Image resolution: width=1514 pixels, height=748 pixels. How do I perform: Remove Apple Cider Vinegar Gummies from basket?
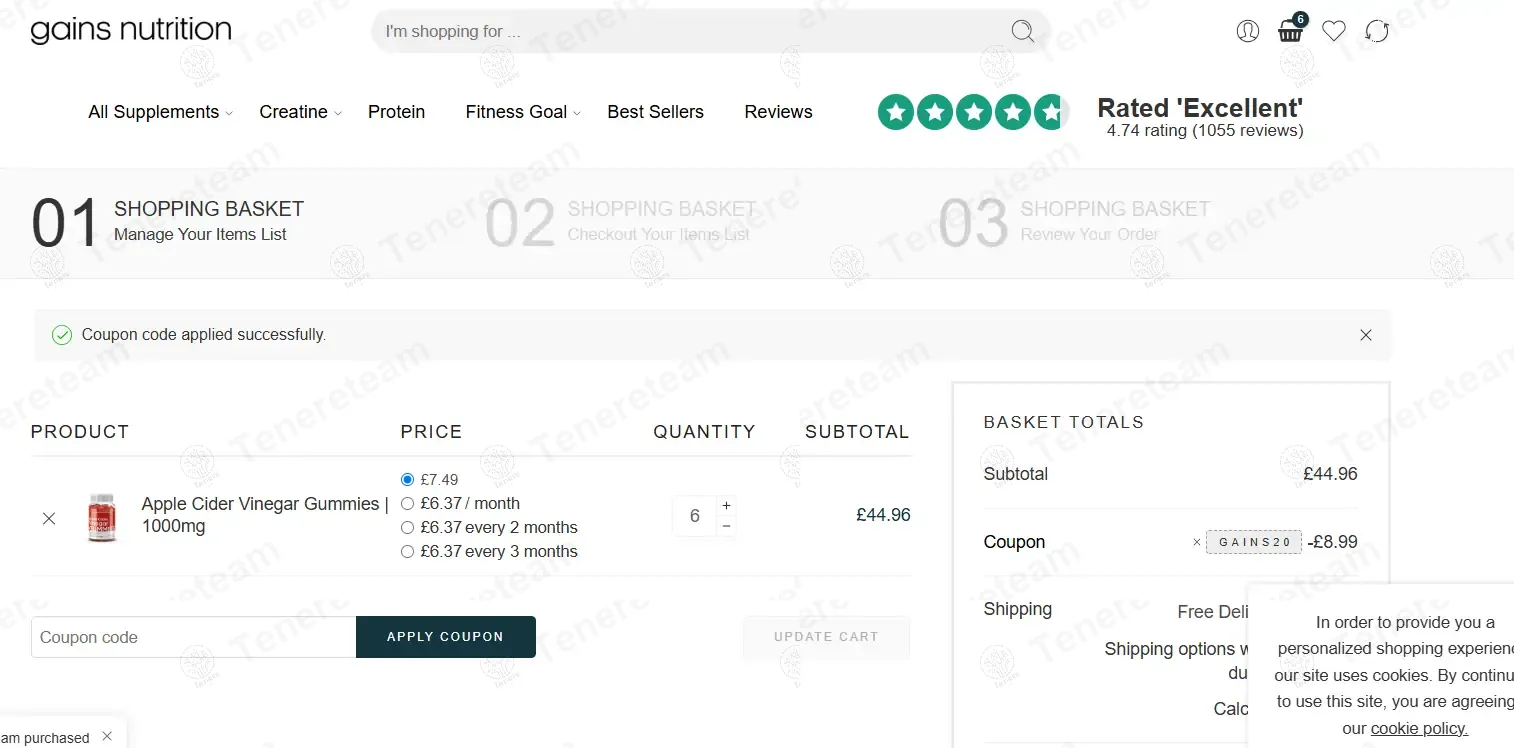pos(49,518)
